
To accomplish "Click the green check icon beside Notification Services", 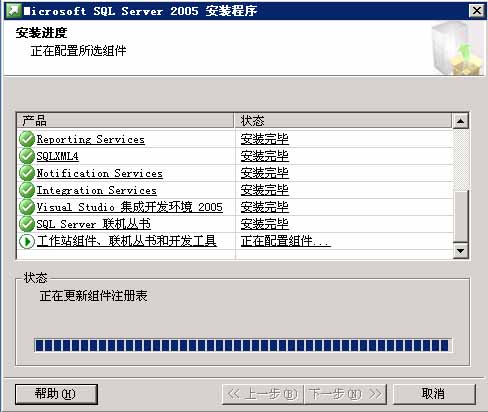I will 27,173.
